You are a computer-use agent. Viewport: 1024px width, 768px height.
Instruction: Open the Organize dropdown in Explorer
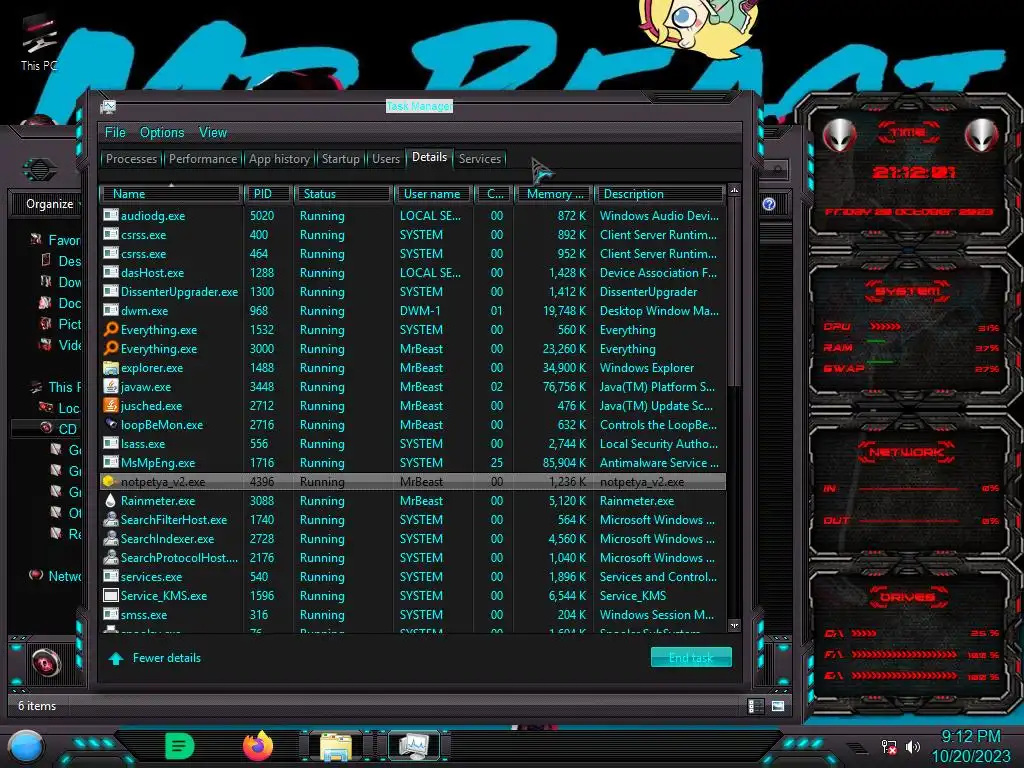[x=52, y=204]
